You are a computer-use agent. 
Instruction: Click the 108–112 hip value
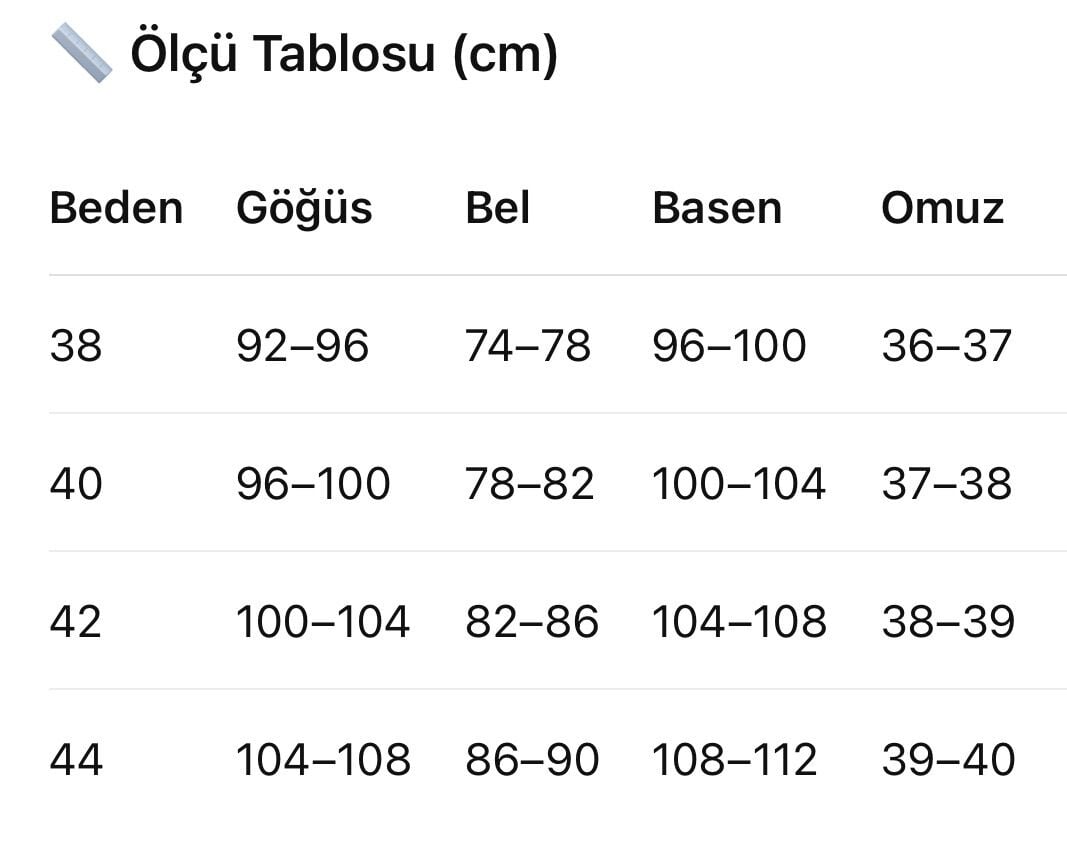(x=734, y=760)
